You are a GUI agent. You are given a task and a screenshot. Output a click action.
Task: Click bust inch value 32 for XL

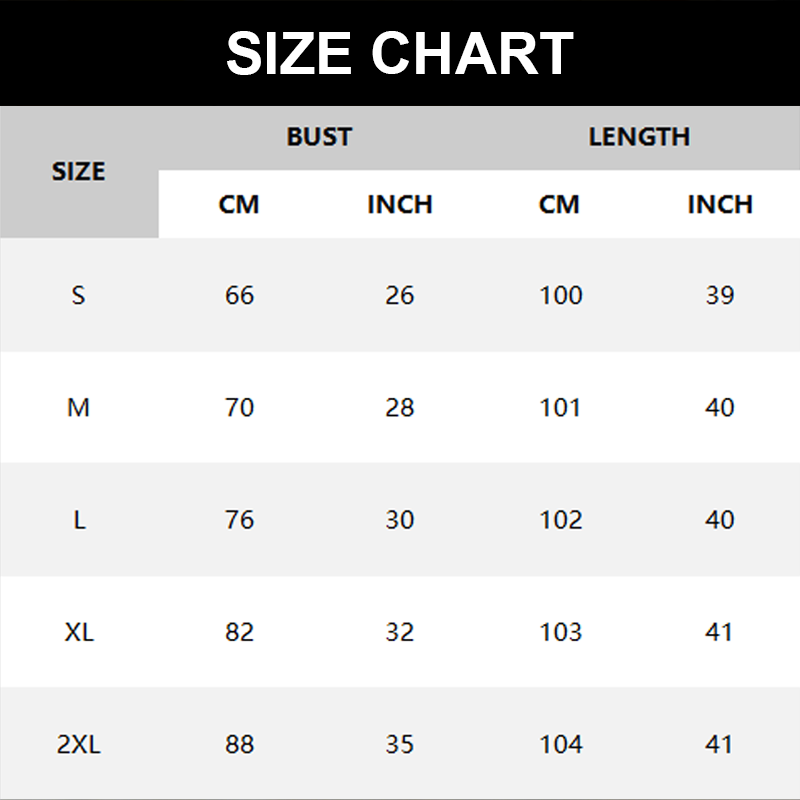click(400, 632)
